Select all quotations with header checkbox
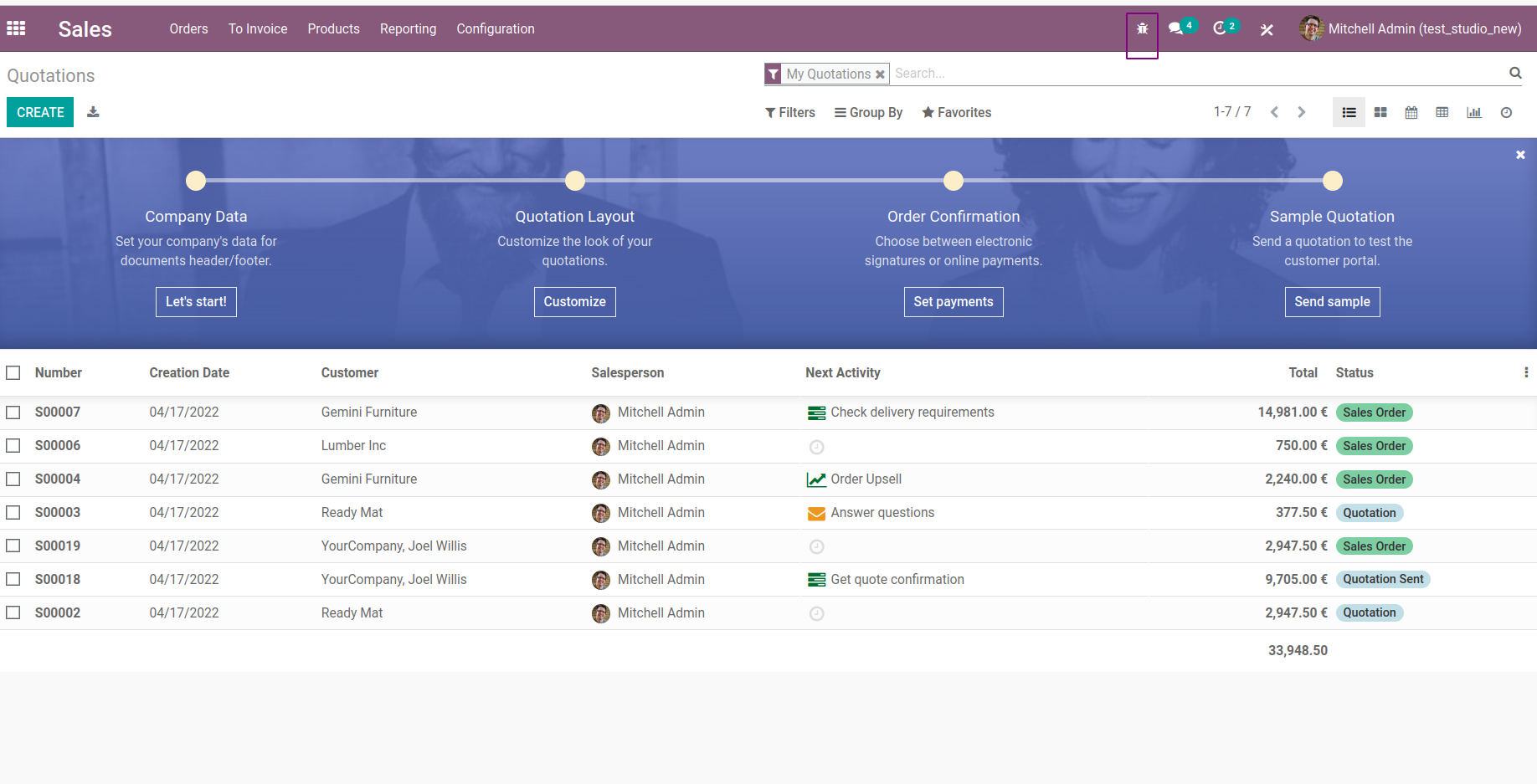 pos(13,372)
